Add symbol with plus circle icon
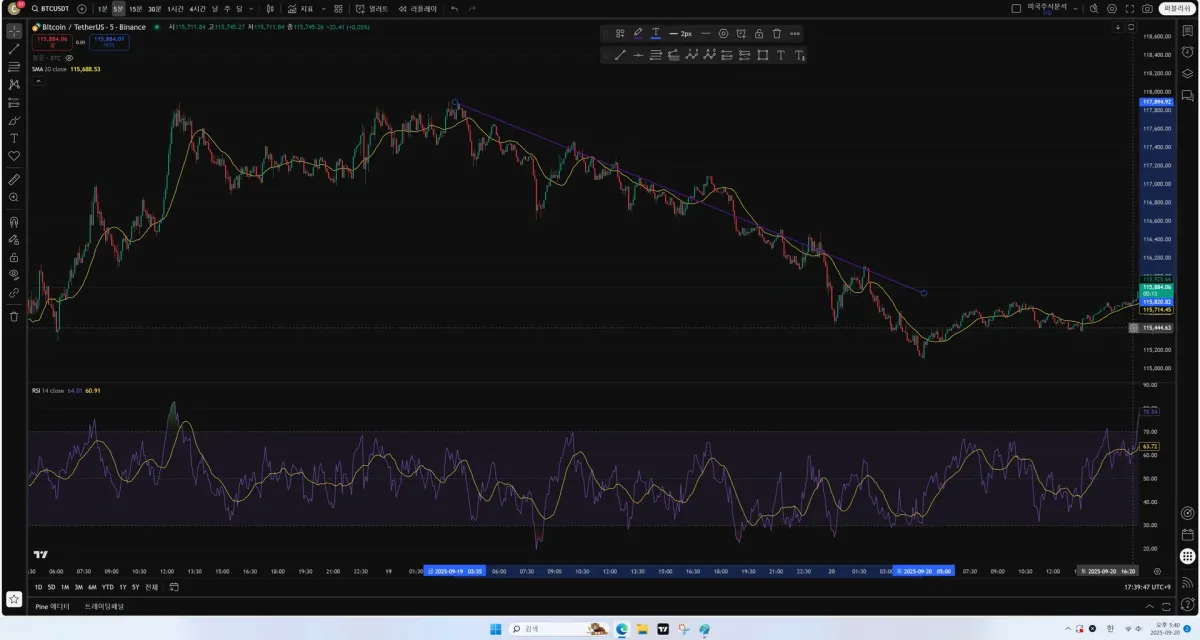Image resolution: width=1200 pixels, height=640 pixels. point(82,8)
